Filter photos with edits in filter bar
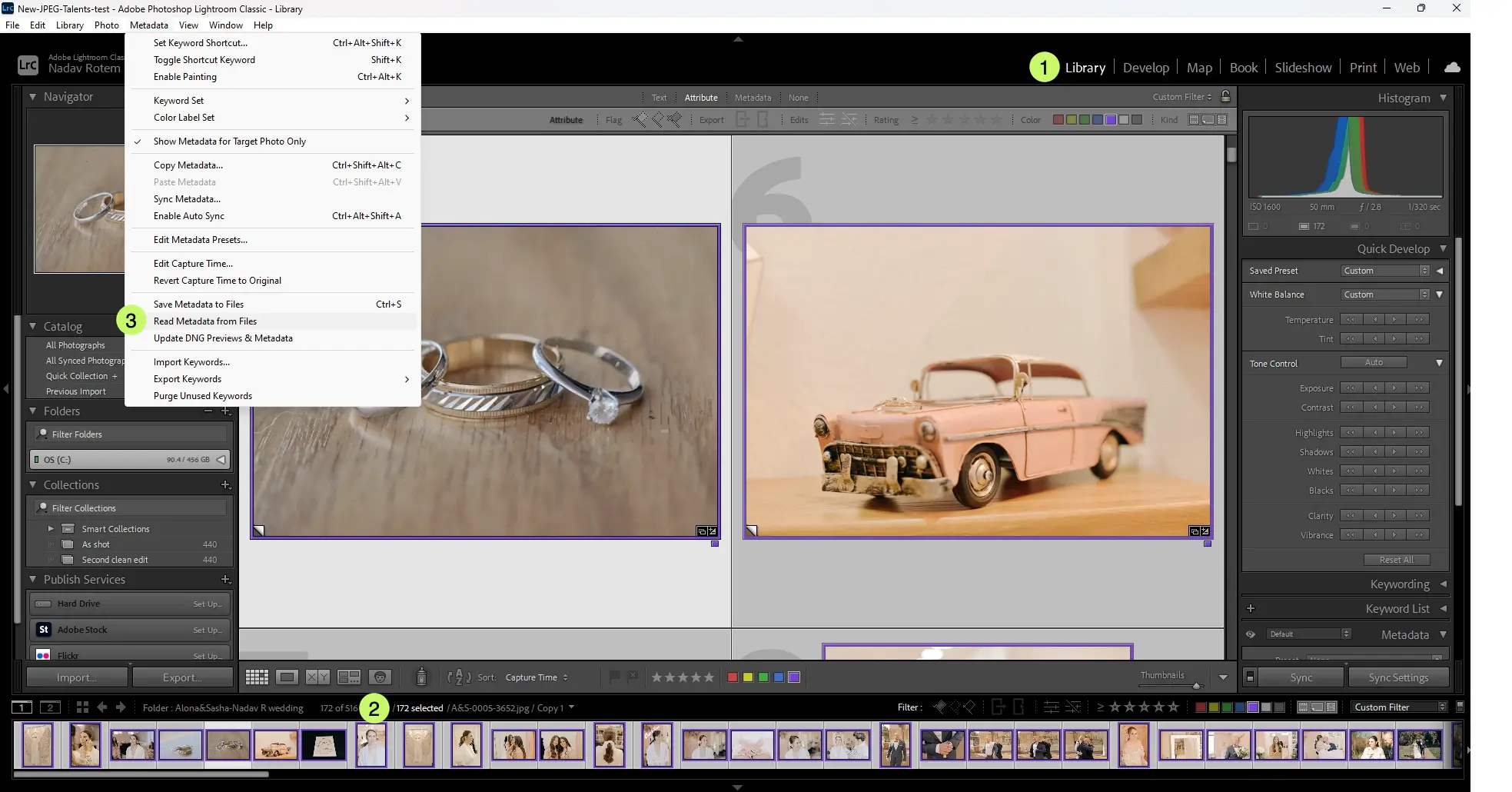The height and width of the screenshot is (792, 1512). click(827, 119)
